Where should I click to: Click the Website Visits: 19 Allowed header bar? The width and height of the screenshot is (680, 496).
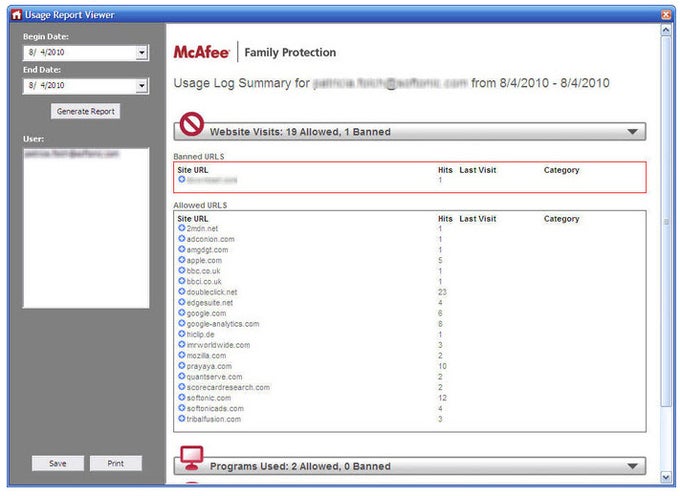click(x=410, y=132)
